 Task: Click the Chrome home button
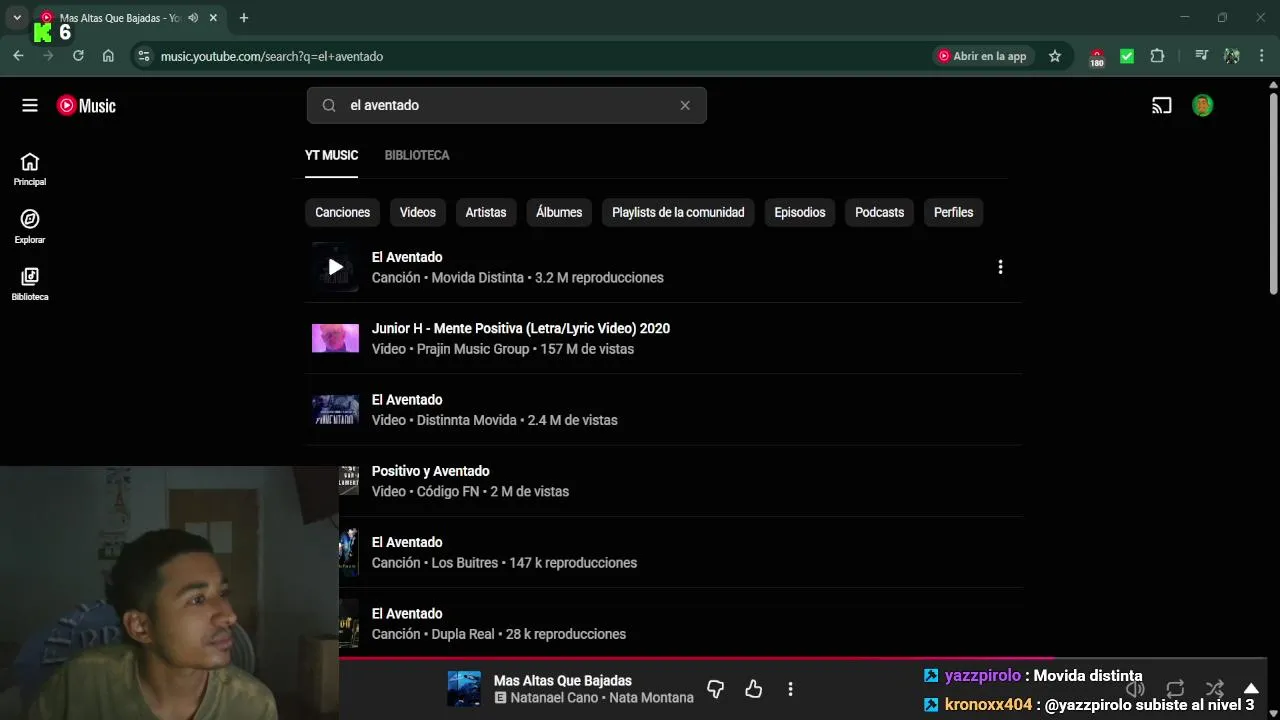tap(108, 56)
